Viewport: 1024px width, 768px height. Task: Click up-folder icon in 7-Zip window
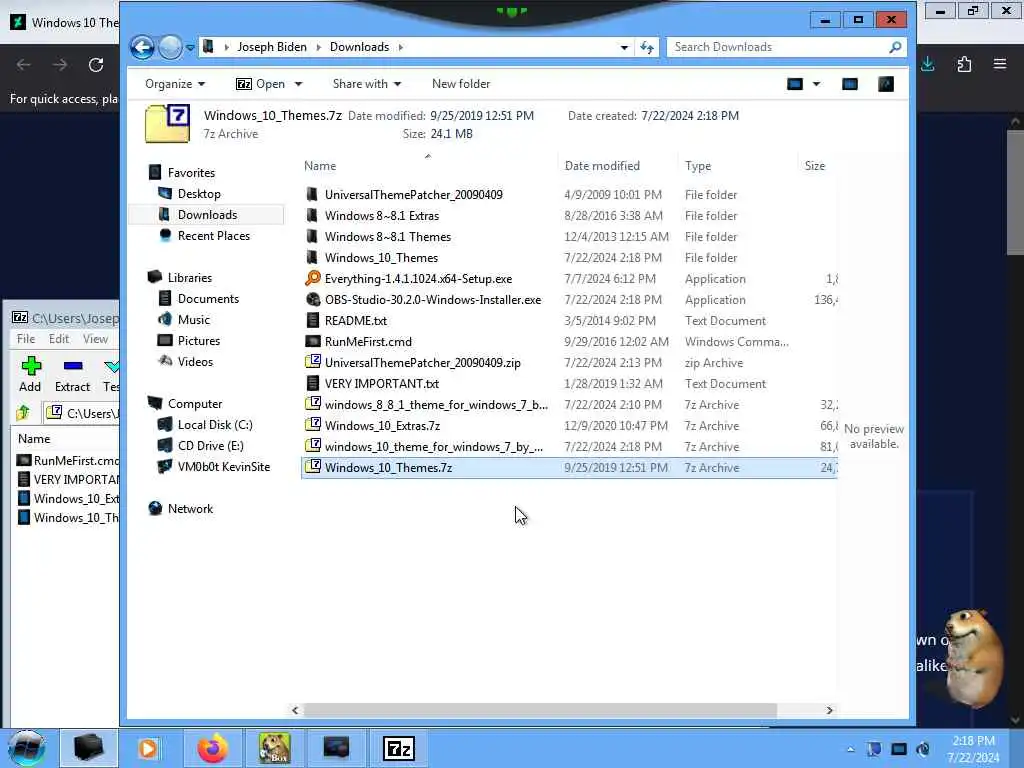click(24, 413)
